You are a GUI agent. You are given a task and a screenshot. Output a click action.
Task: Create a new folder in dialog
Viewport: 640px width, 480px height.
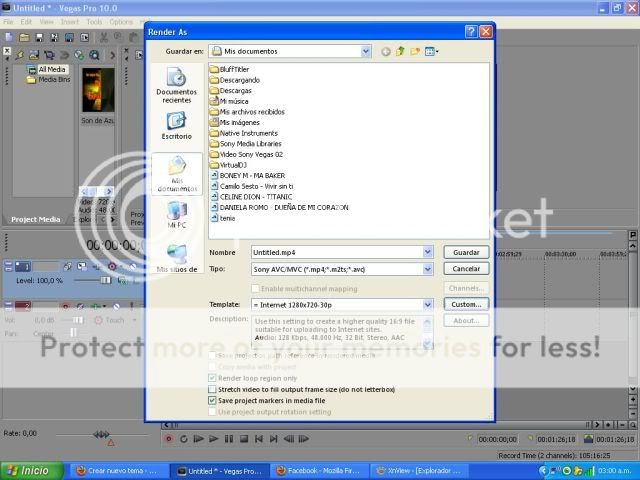point(415,51)
